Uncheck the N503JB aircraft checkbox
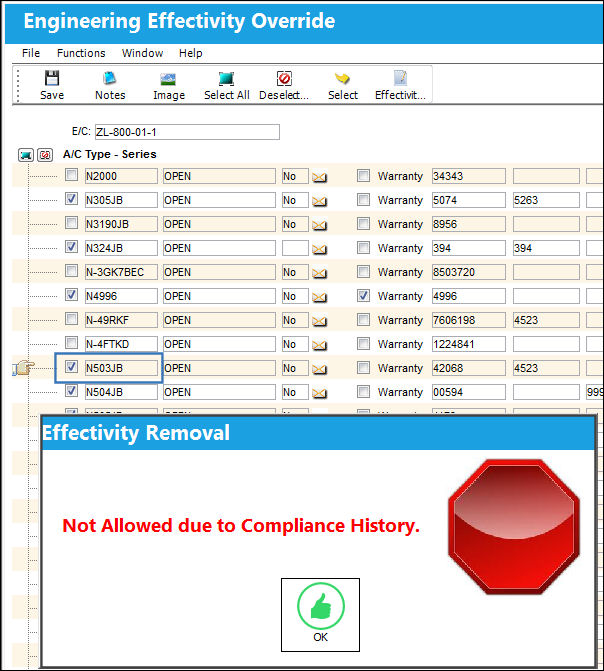The height and width of the screenshot is (671, 604). pyautogui.click(x=71, y=367)
